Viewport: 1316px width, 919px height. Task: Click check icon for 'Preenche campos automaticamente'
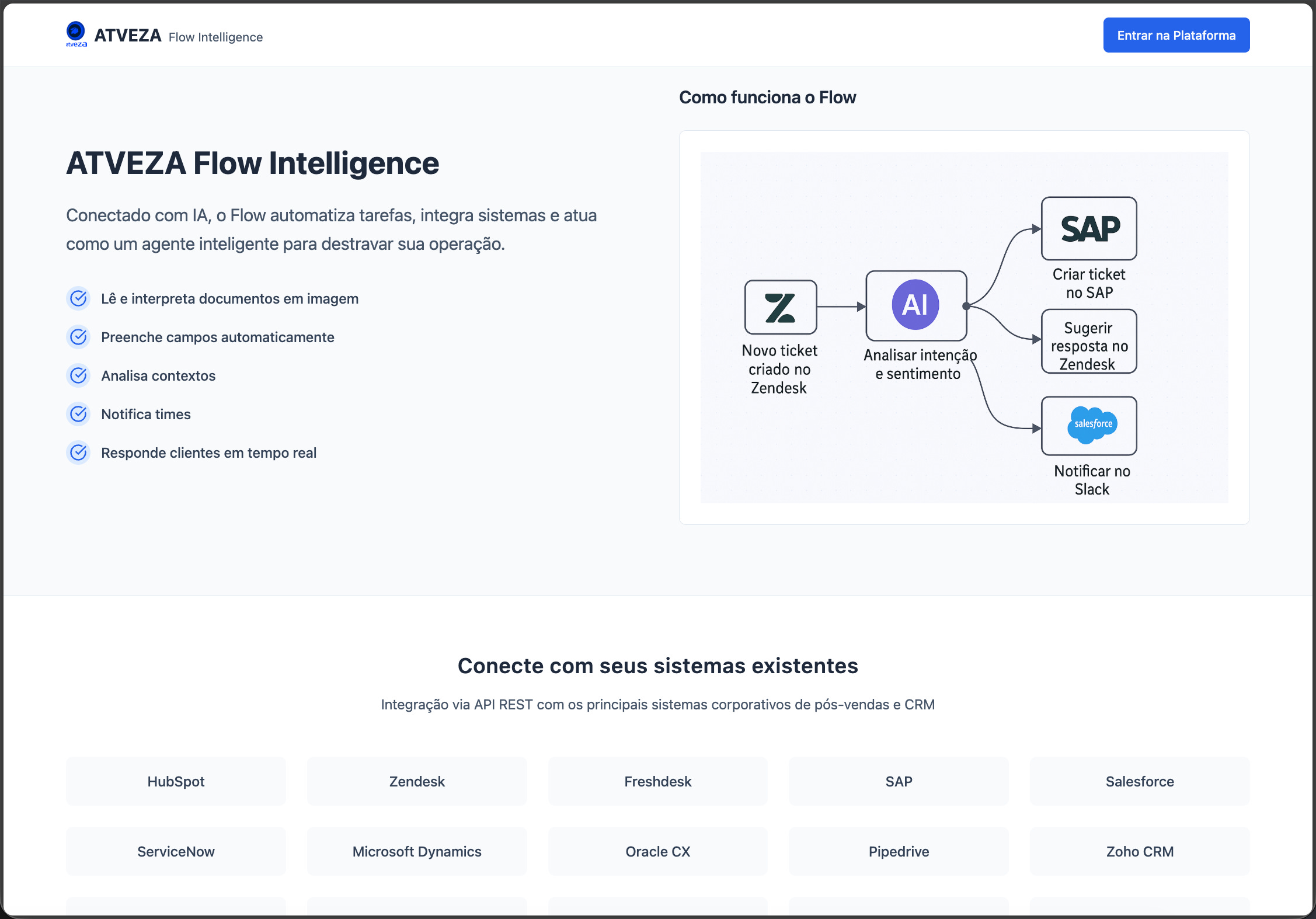[78, 337]
